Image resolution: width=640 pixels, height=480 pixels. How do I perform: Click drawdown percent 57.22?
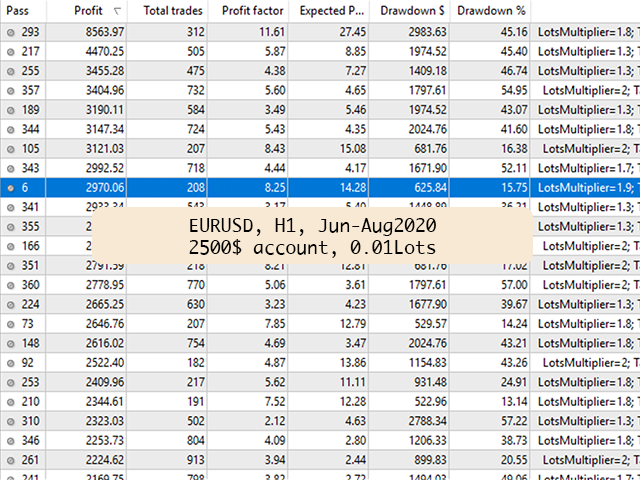tap(514, 421)
